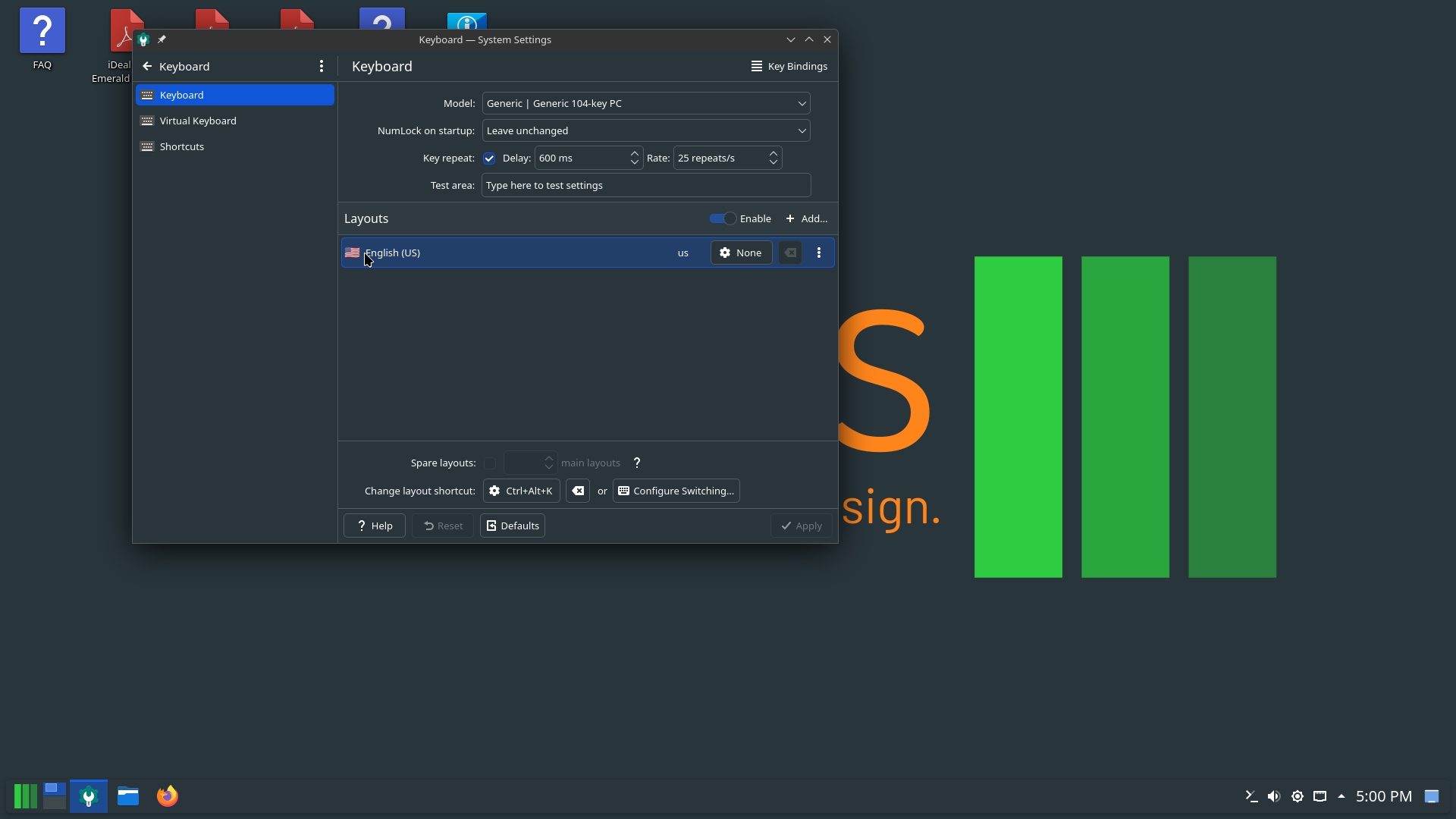The height and width of the screenshot is (819, 1456).
Task: Open Shortcuts in the sidebar
Action: tap(235, 146)
